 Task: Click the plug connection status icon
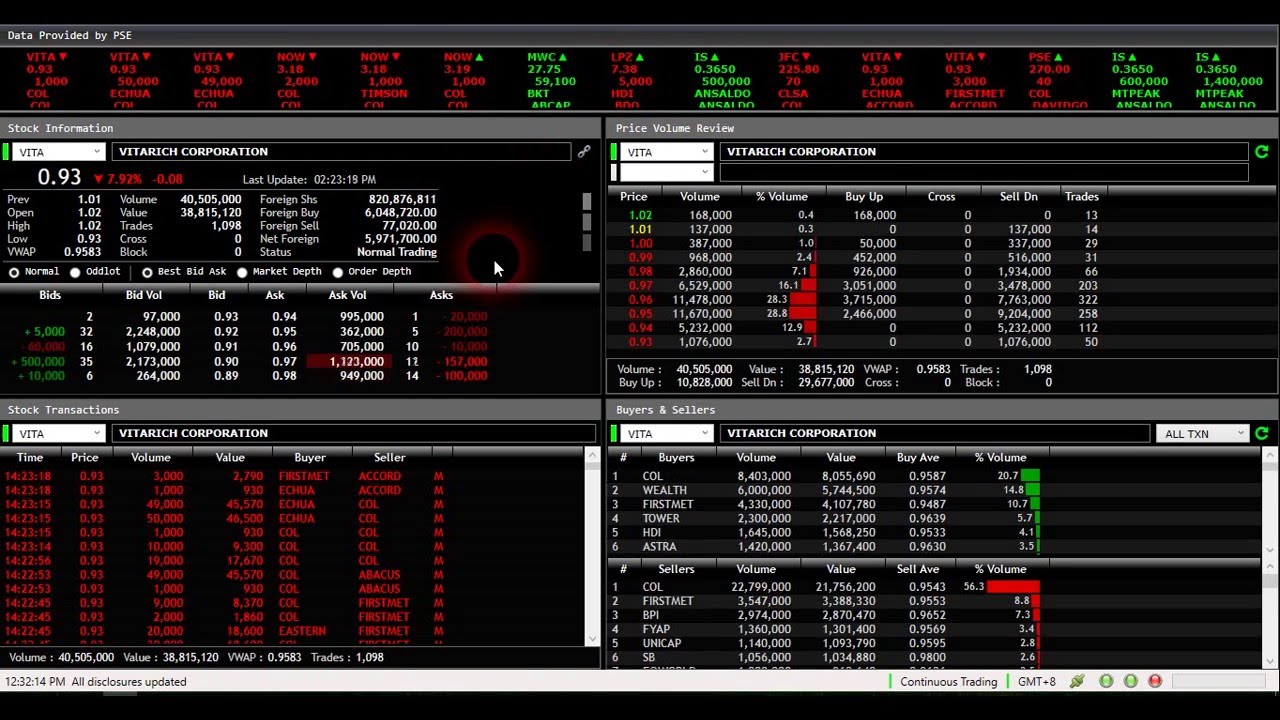pyautogui.click(x=1077, y=682)
